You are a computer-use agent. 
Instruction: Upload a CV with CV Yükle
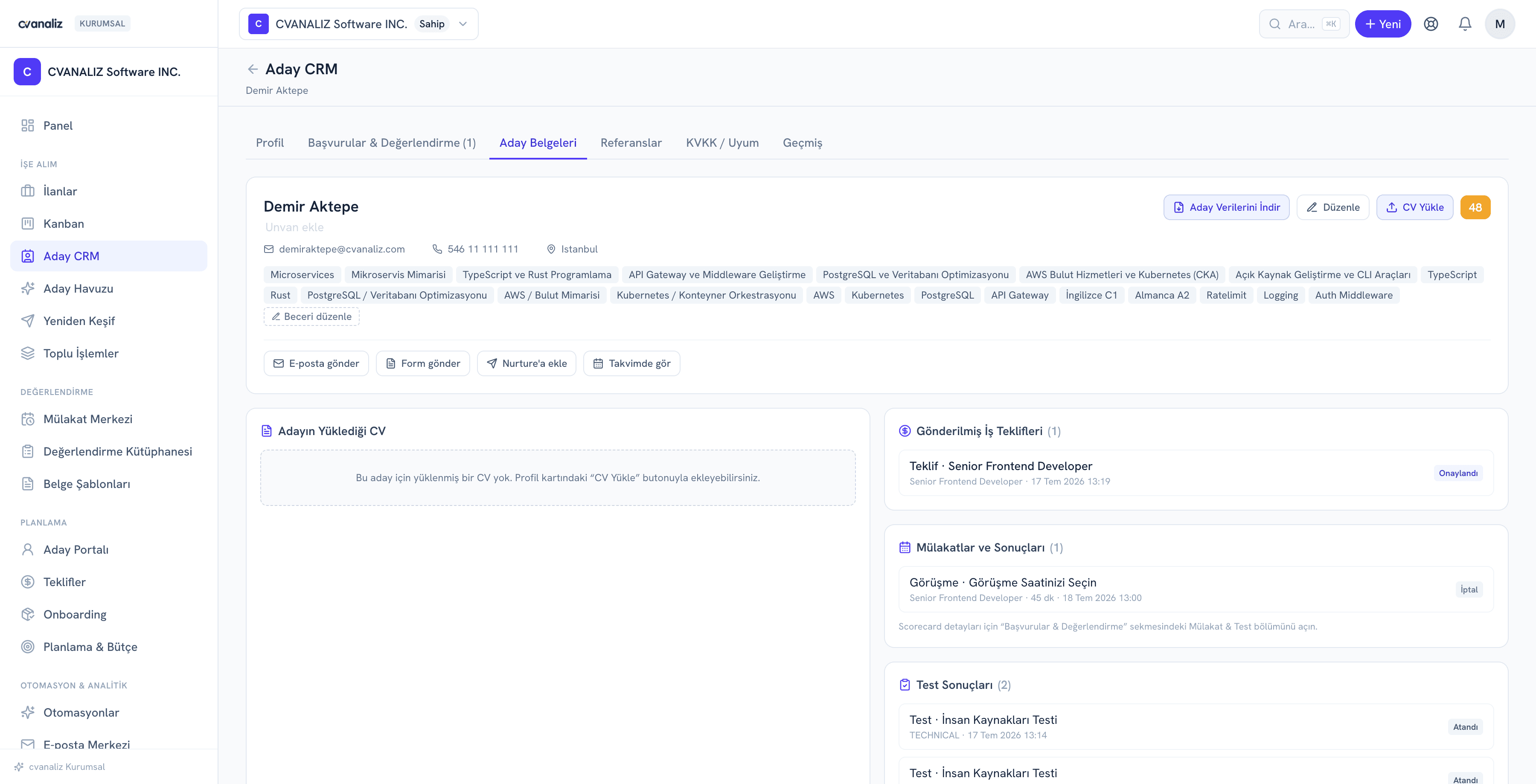(x=1414, y=207)
